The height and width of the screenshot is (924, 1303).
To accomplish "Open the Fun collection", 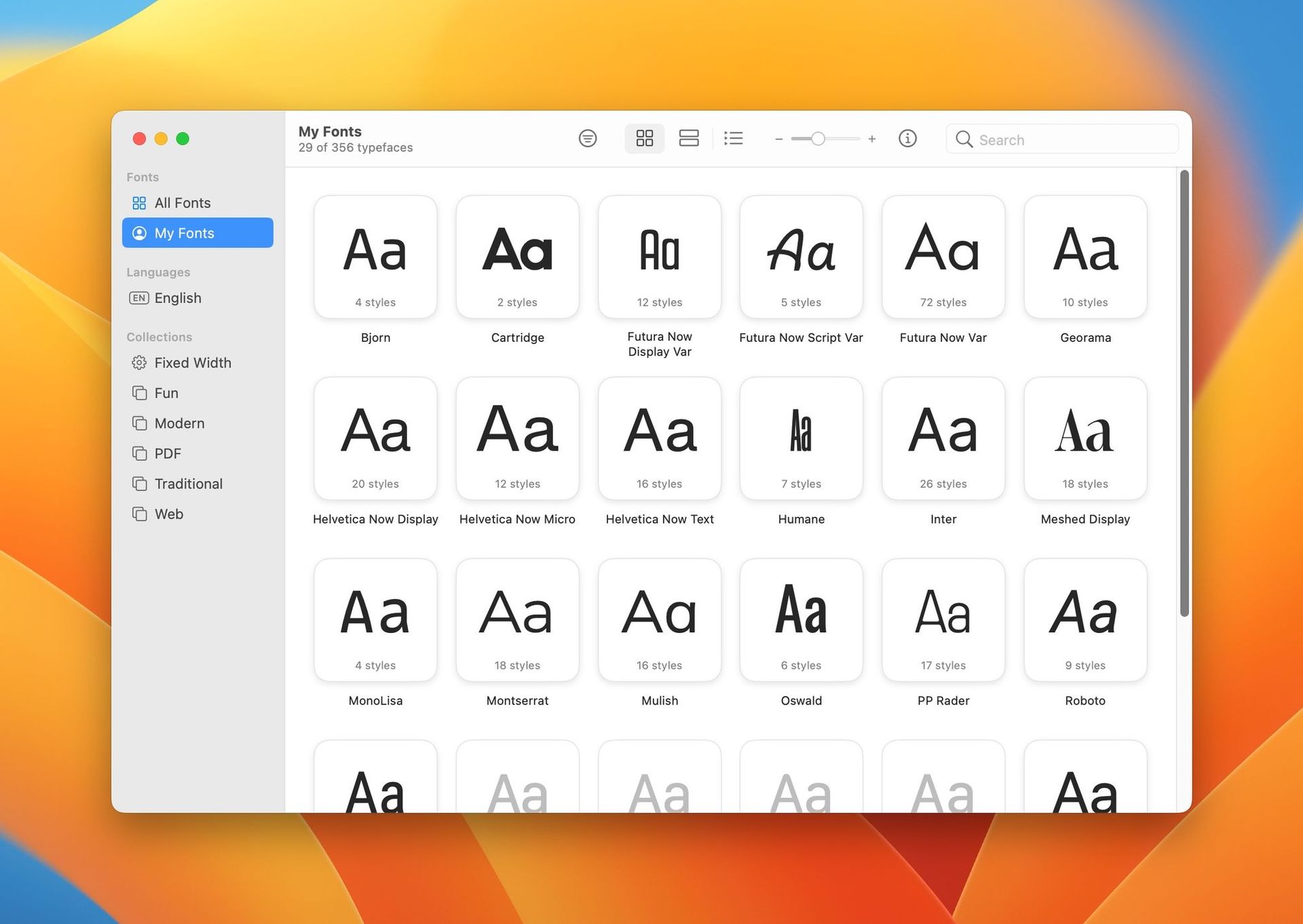I will coord(197,393).
